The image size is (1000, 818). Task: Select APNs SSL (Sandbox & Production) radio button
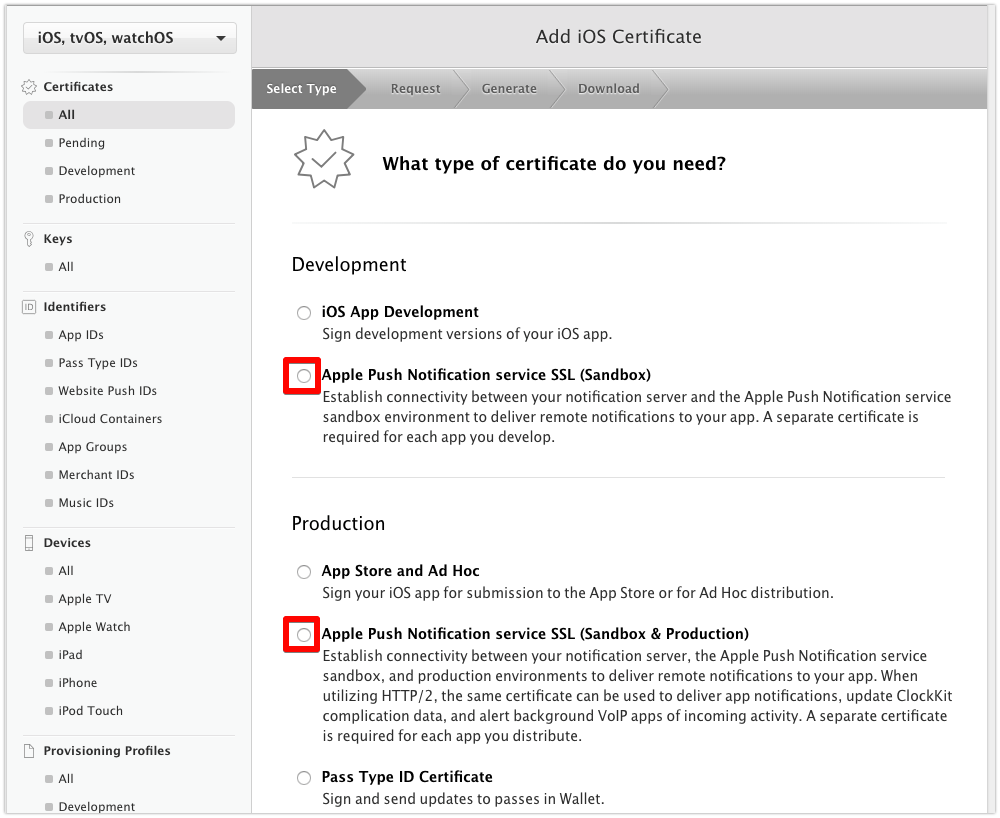click(304, 634)
